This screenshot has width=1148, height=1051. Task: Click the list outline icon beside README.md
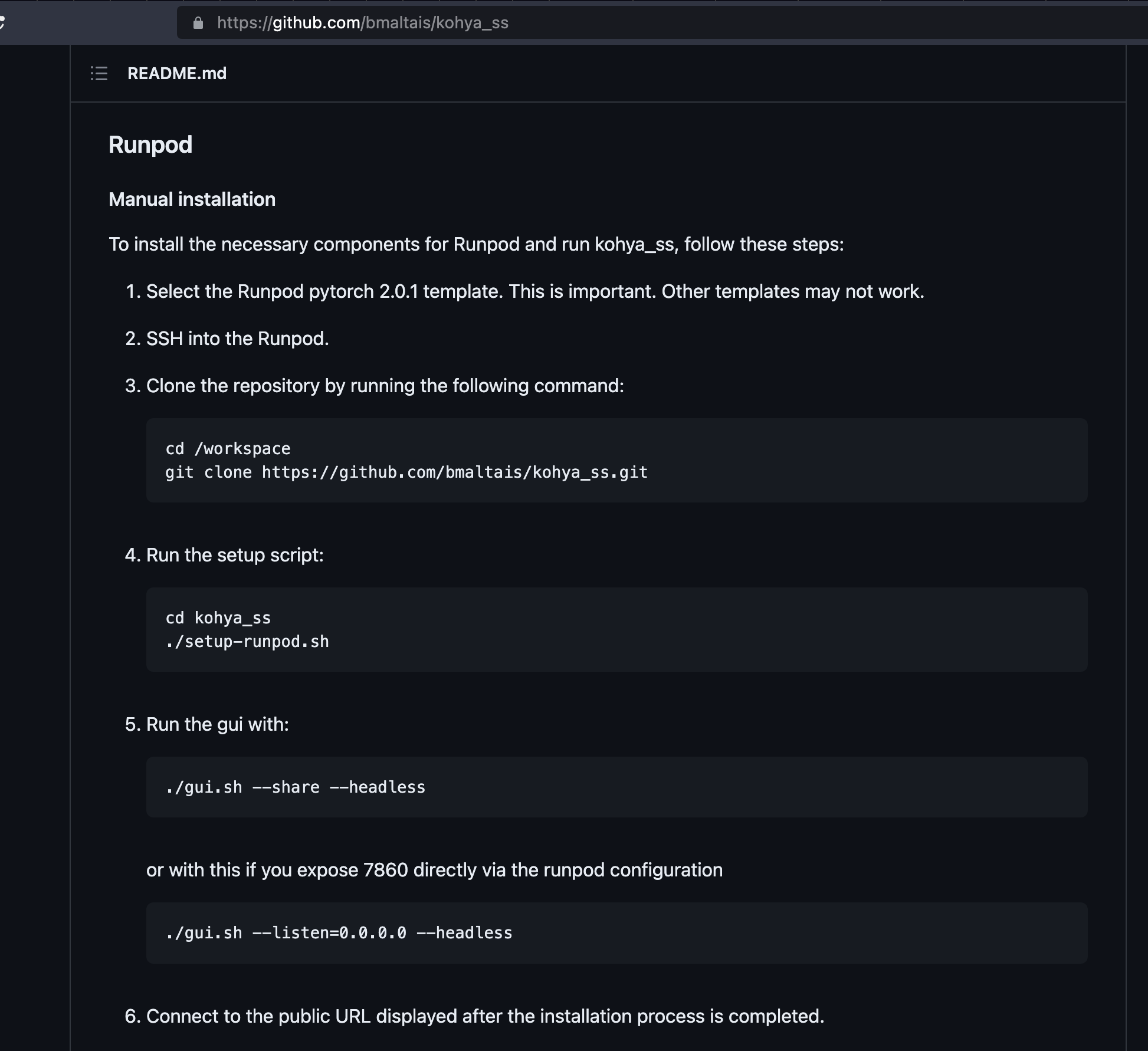99,73
